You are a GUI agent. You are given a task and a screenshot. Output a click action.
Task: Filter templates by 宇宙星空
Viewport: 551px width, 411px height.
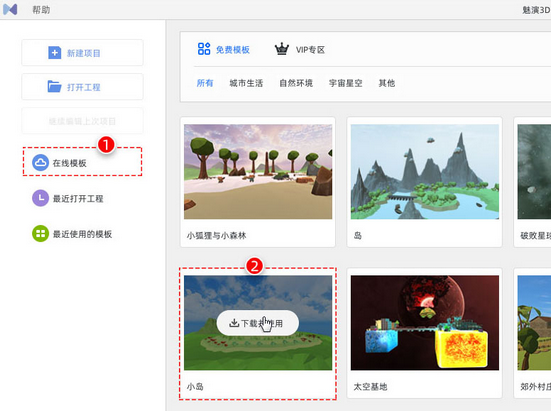pos(345,83)
